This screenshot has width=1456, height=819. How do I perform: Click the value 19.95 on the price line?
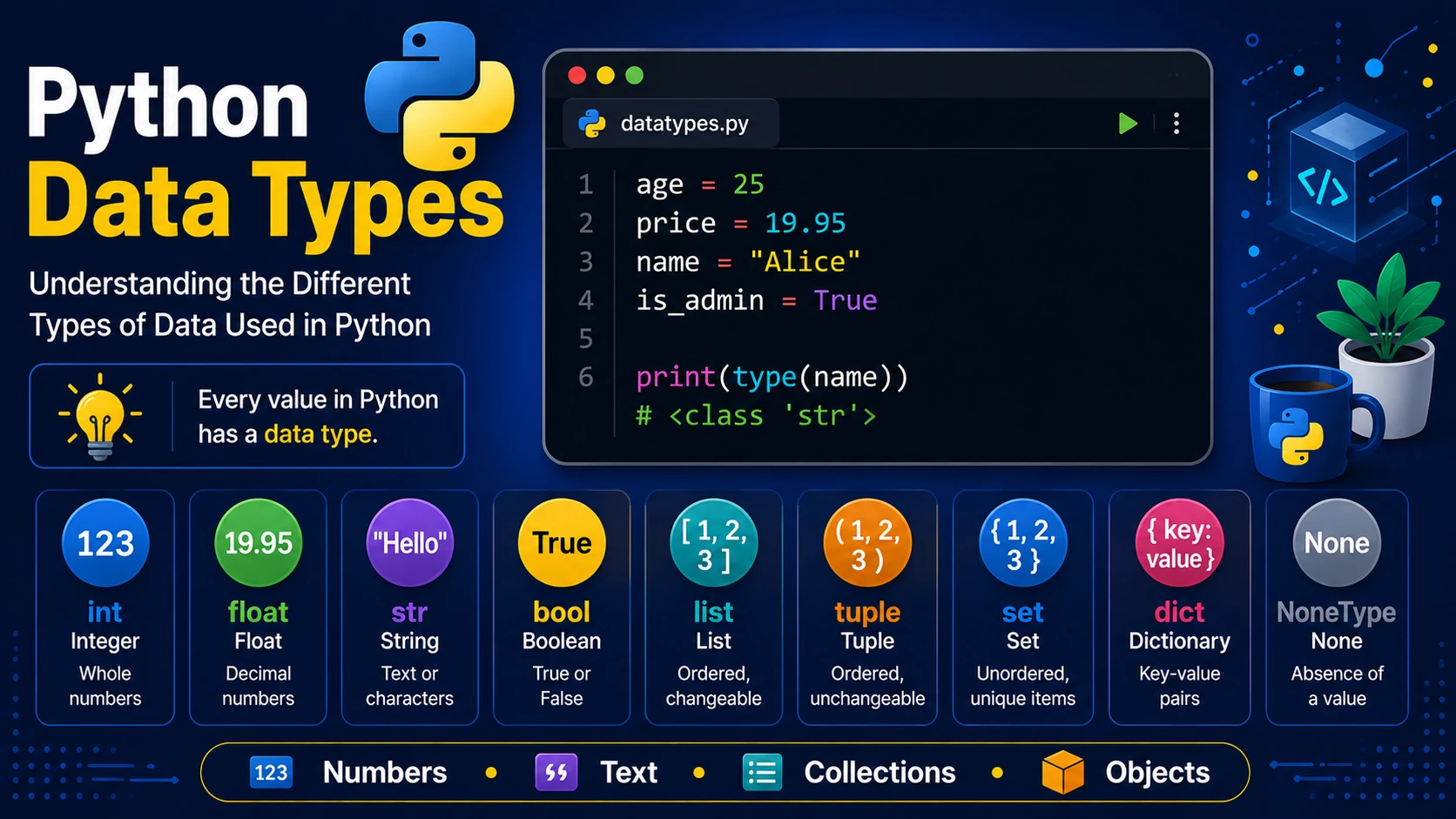pyautogui.click(x=805, y=224)
